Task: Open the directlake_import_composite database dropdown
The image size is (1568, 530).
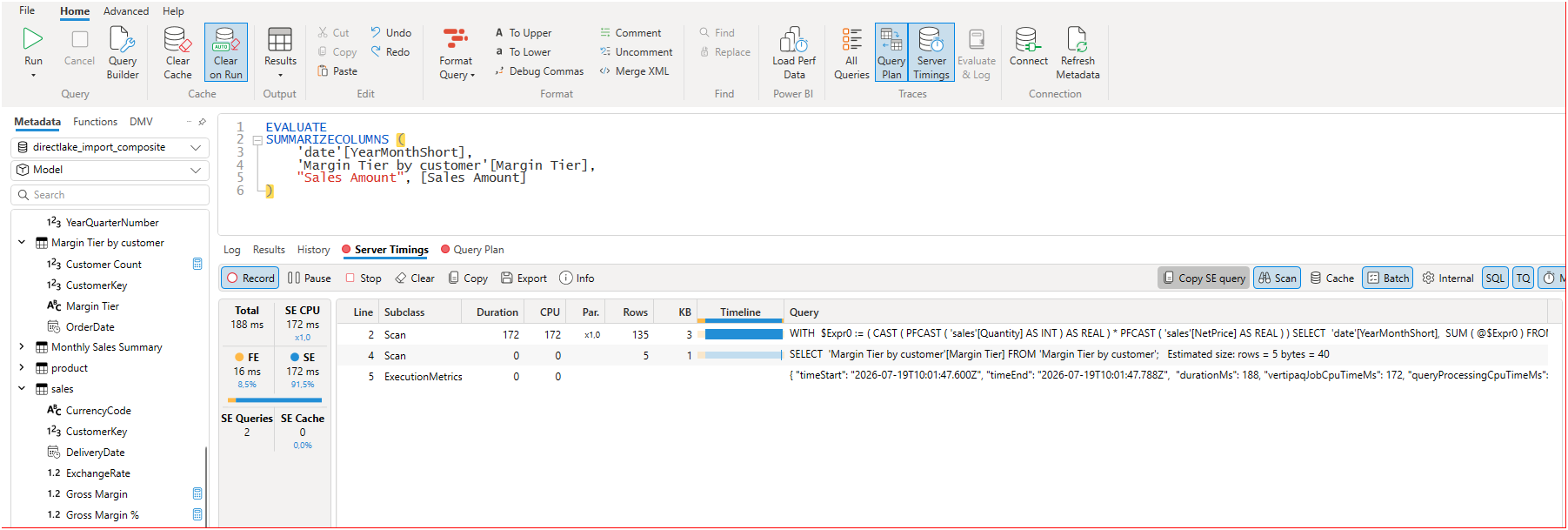Action: [110, 147]
